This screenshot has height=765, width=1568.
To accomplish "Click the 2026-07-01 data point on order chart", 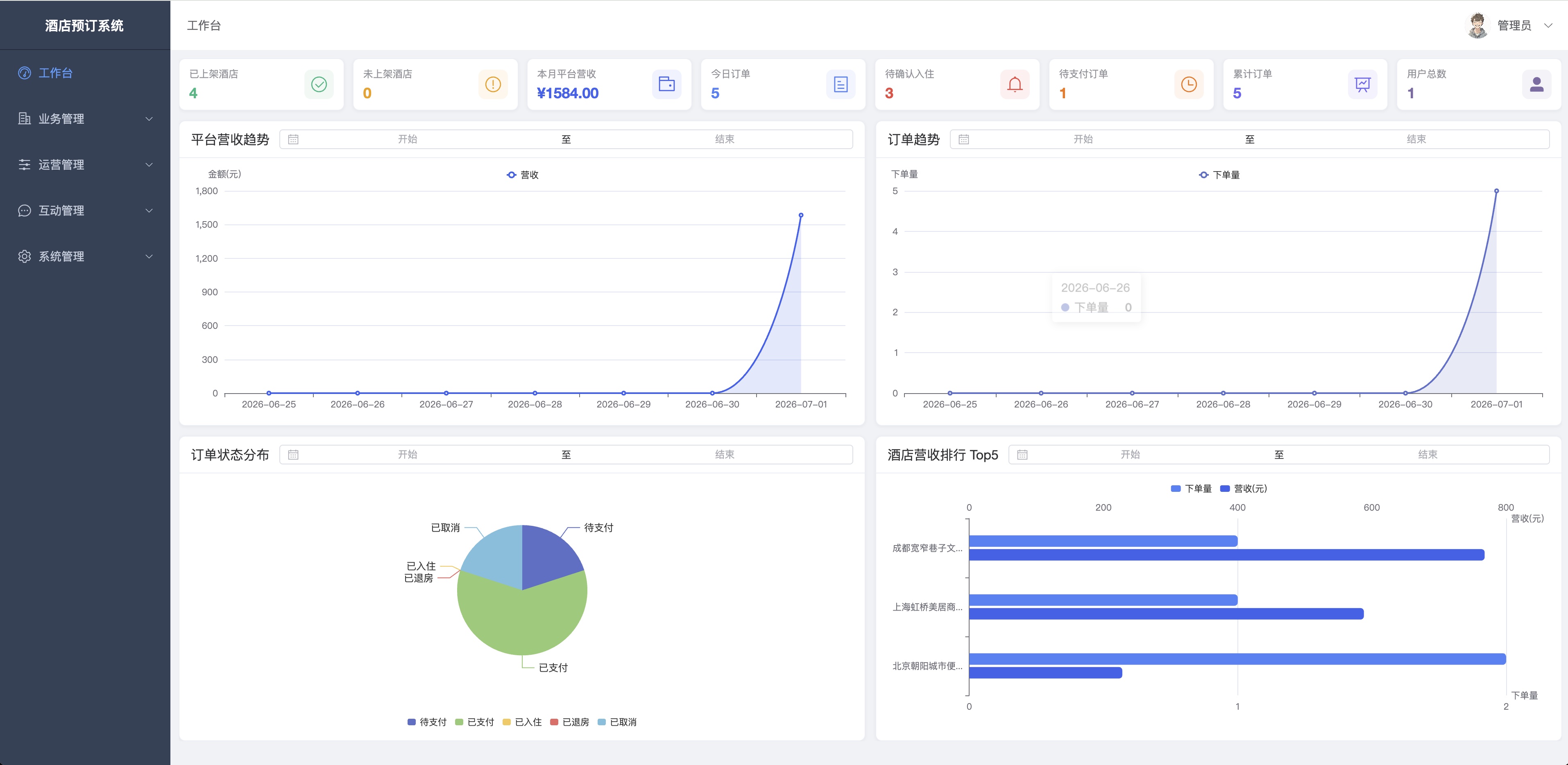I will 1496,191.
